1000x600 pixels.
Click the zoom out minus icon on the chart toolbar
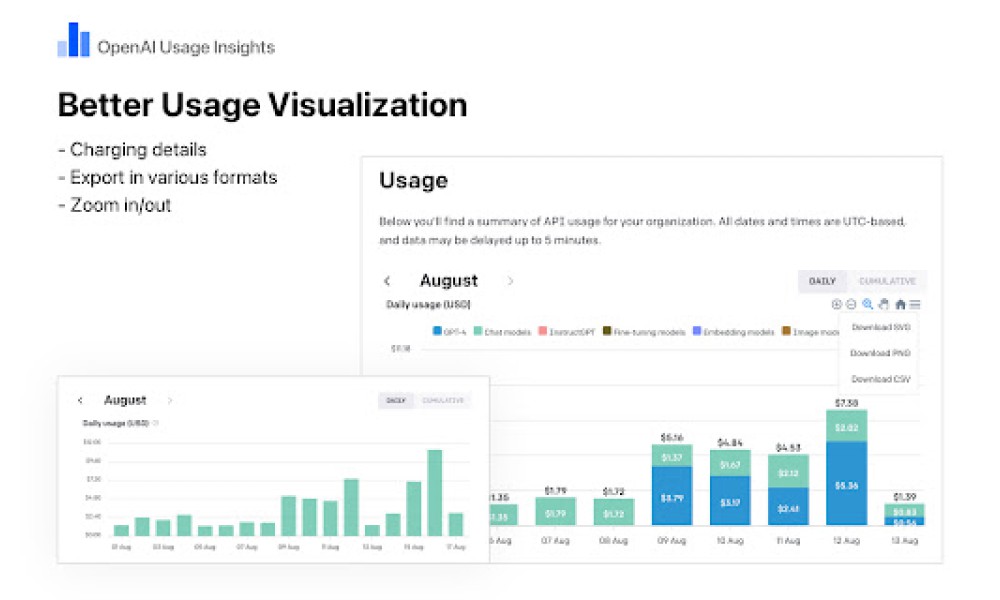click(851, 305)
